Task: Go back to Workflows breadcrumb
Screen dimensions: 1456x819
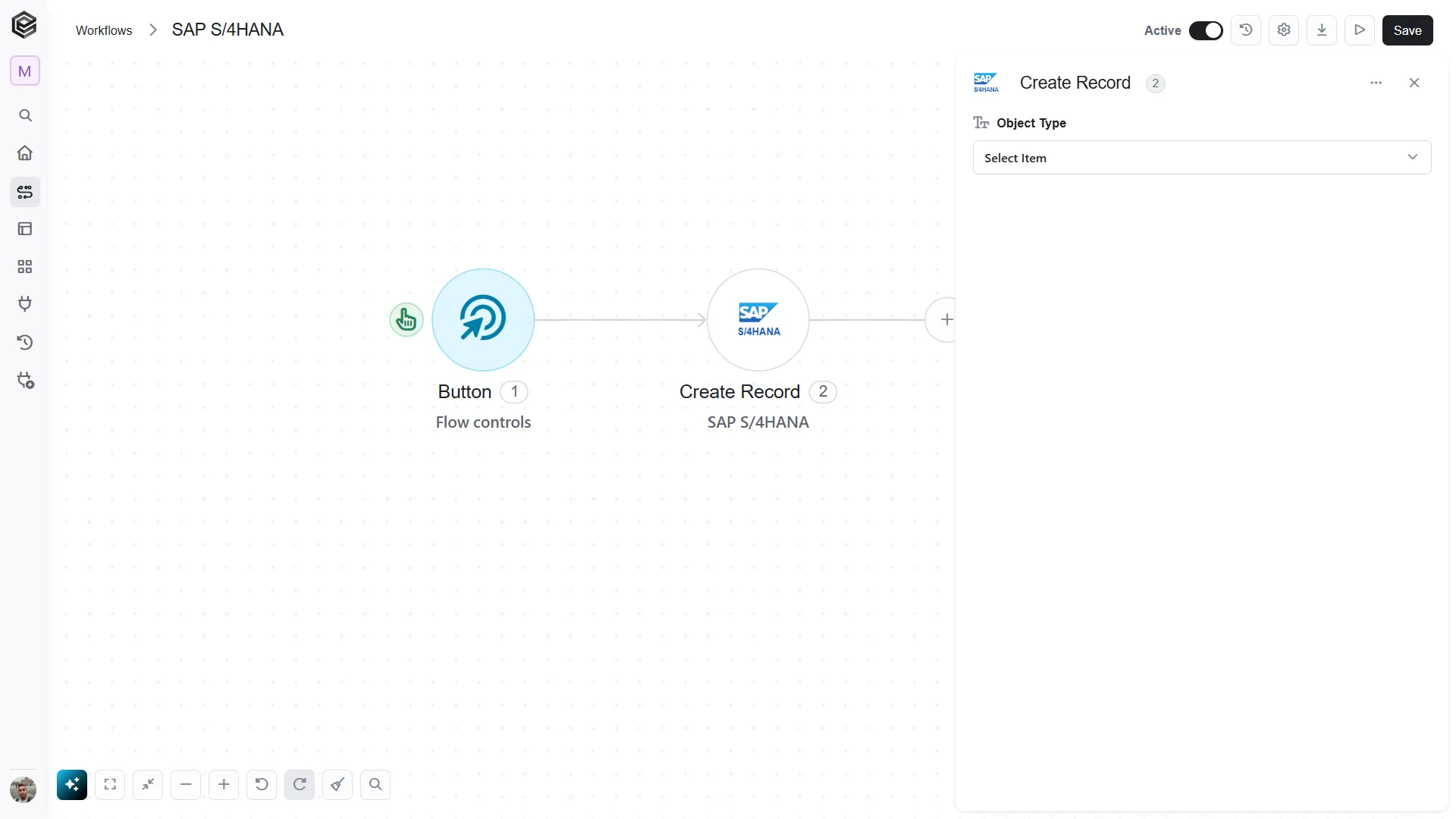Action: [x=104, y=30]
